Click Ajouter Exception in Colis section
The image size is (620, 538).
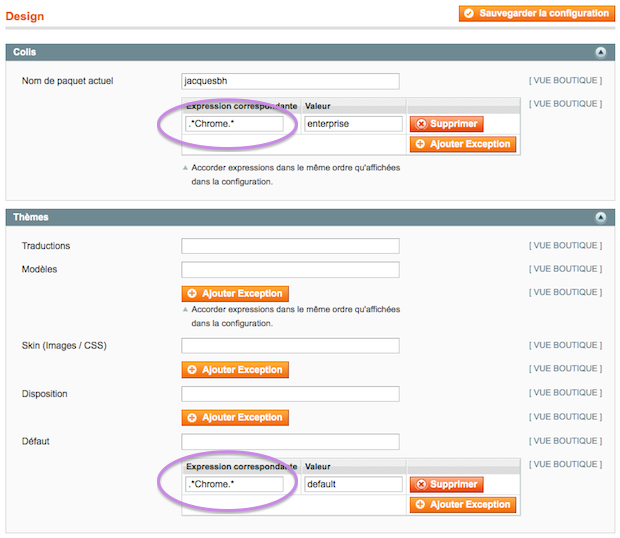tap(462, 144)
